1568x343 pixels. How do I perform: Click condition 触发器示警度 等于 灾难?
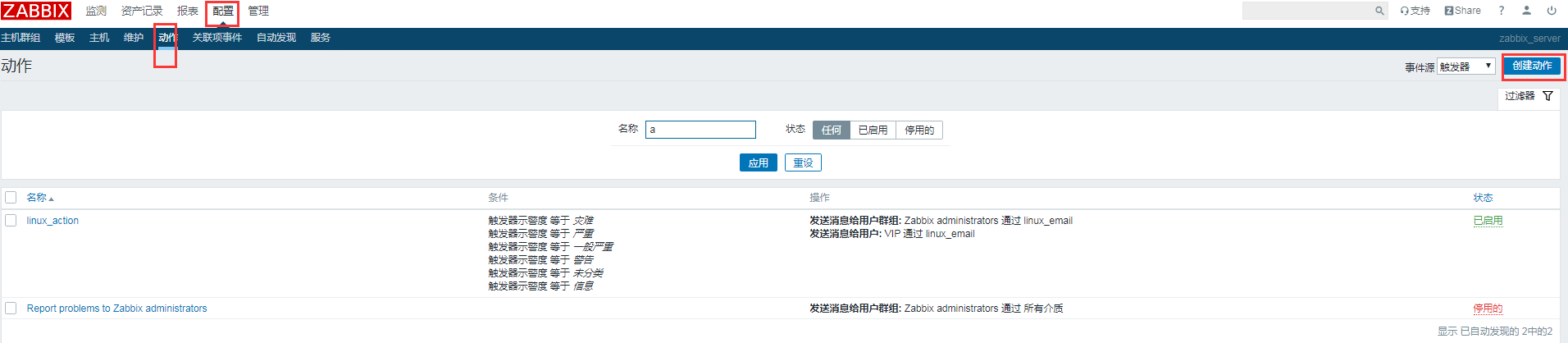540,221
